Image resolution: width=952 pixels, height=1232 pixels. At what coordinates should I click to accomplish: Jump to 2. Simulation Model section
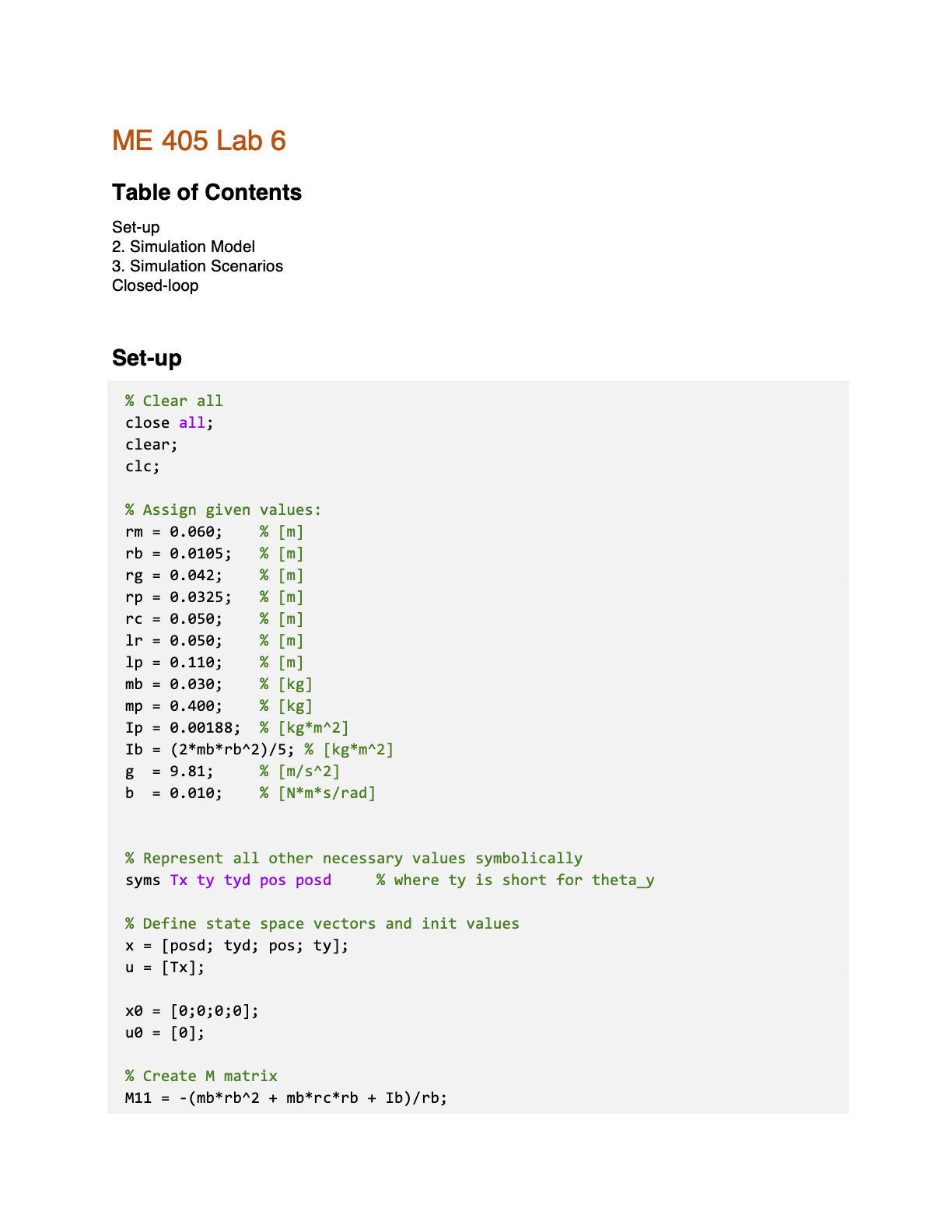pyautogui.click(x=184, y=247)
